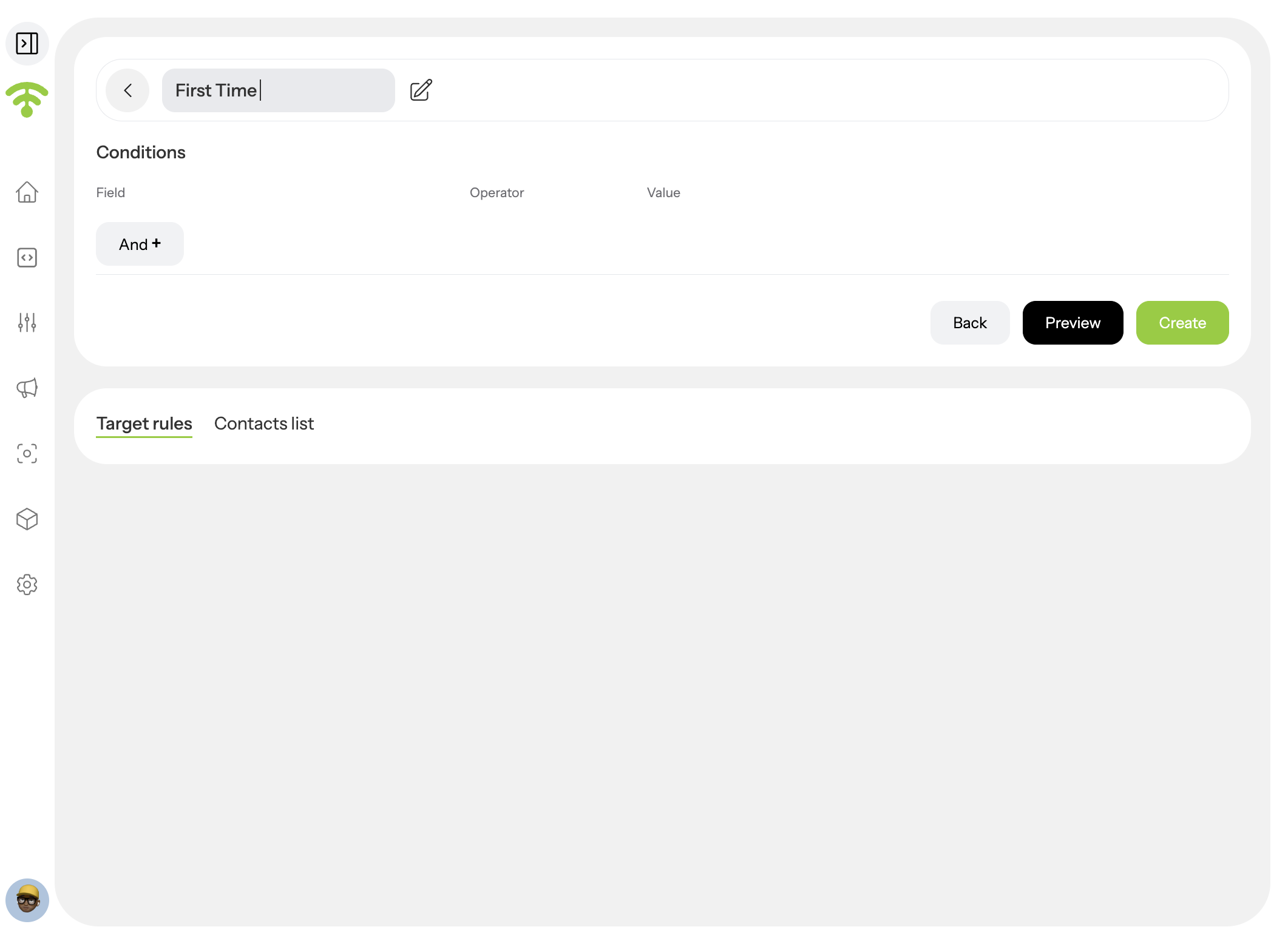This screenshot has width=1288, height=944.
Task: Open the user avatar profile
Action: (x=27, y=900)
